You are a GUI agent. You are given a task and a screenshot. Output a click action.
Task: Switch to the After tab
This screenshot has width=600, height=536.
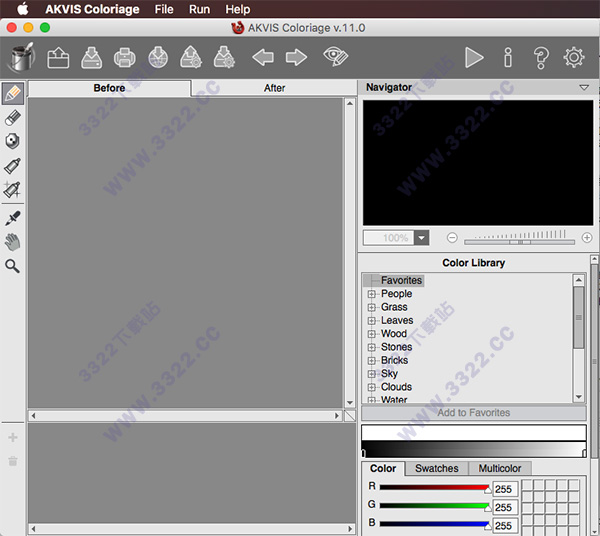pyautogui.click(x=274, y=88)
